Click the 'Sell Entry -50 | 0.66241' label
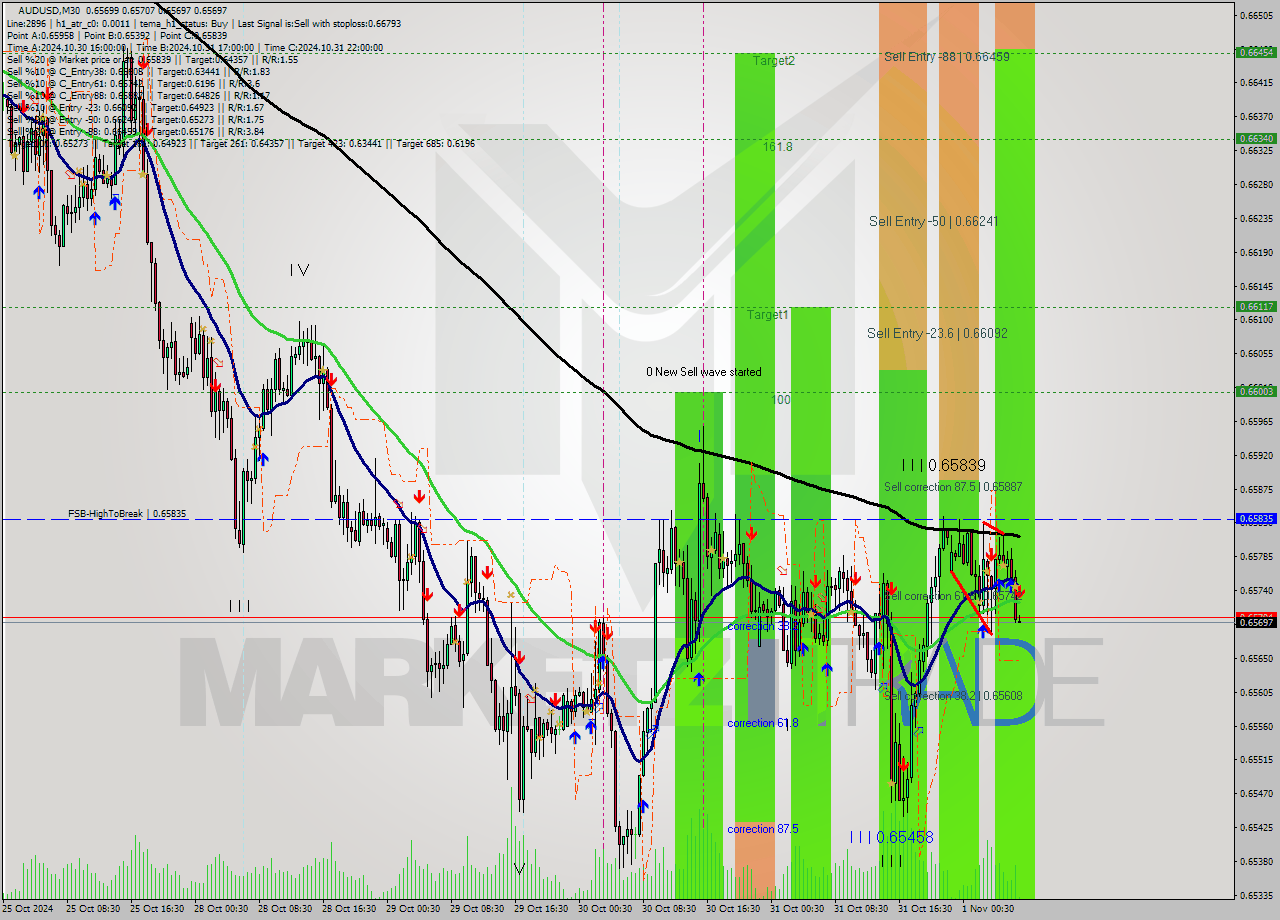Viewport: 1280px width, 920px height. [933, 221]
